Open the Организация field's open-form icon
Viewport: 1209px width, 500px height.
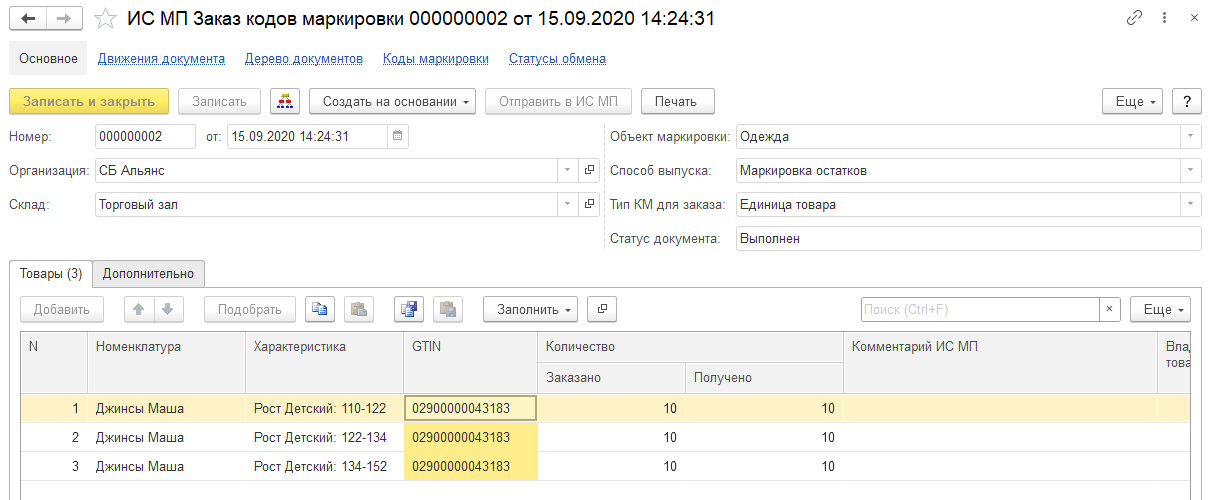click(x=589, y=170)
